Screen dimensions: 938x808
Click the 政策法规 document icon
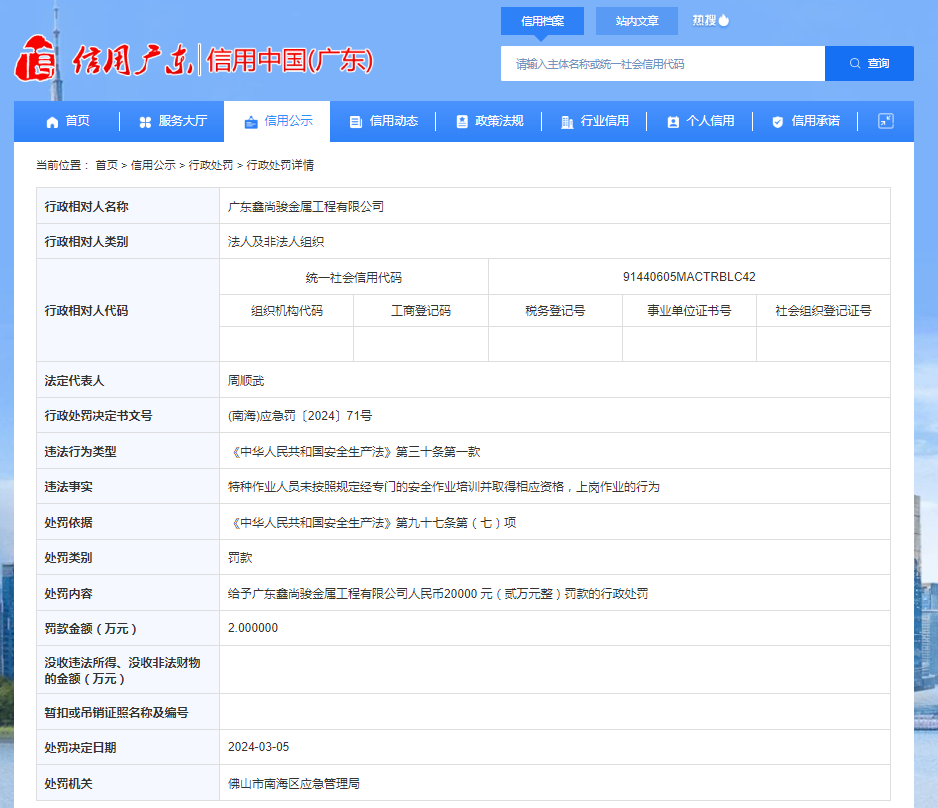point(462,122)
